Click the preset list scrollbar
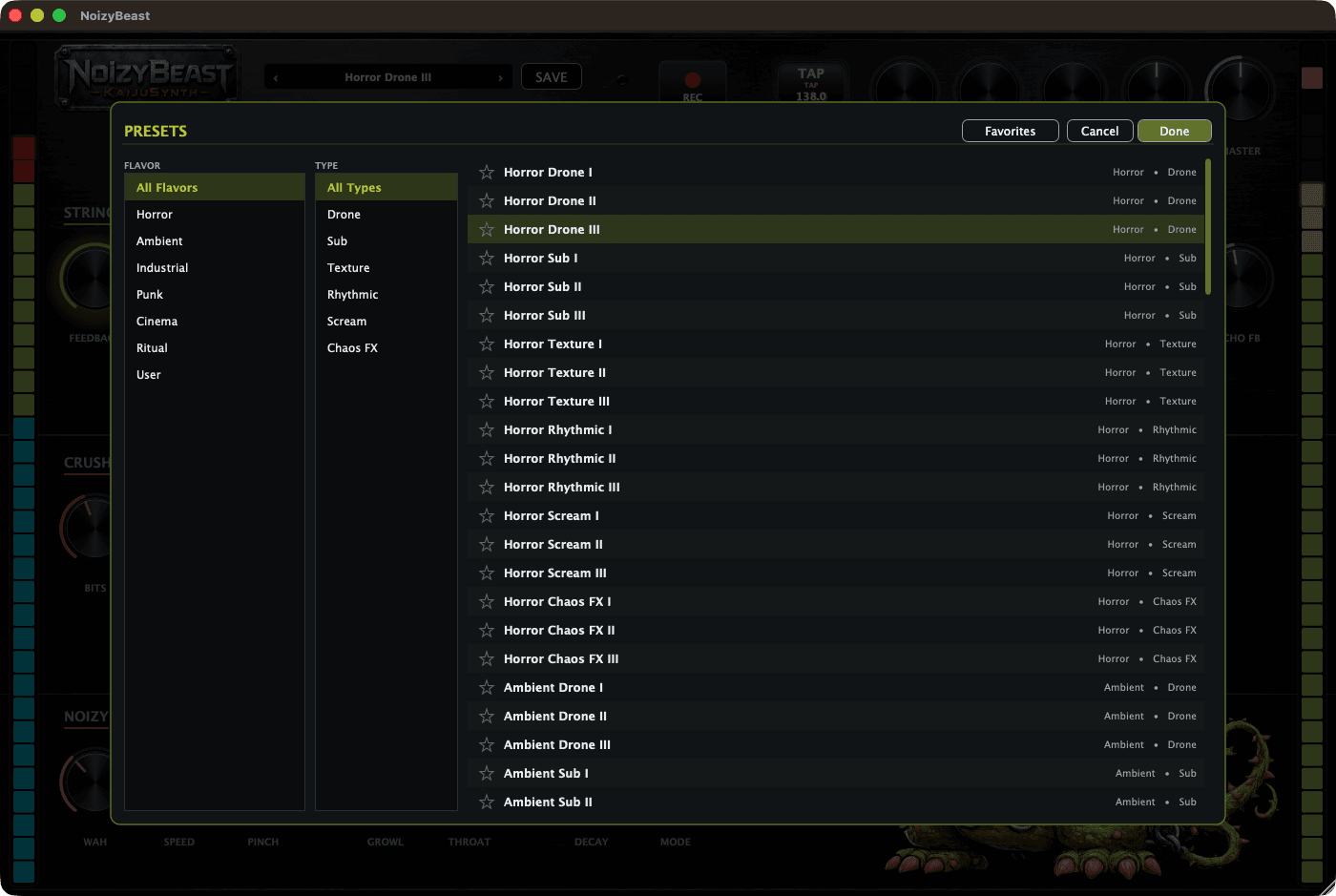 (x=1208, y=227)
